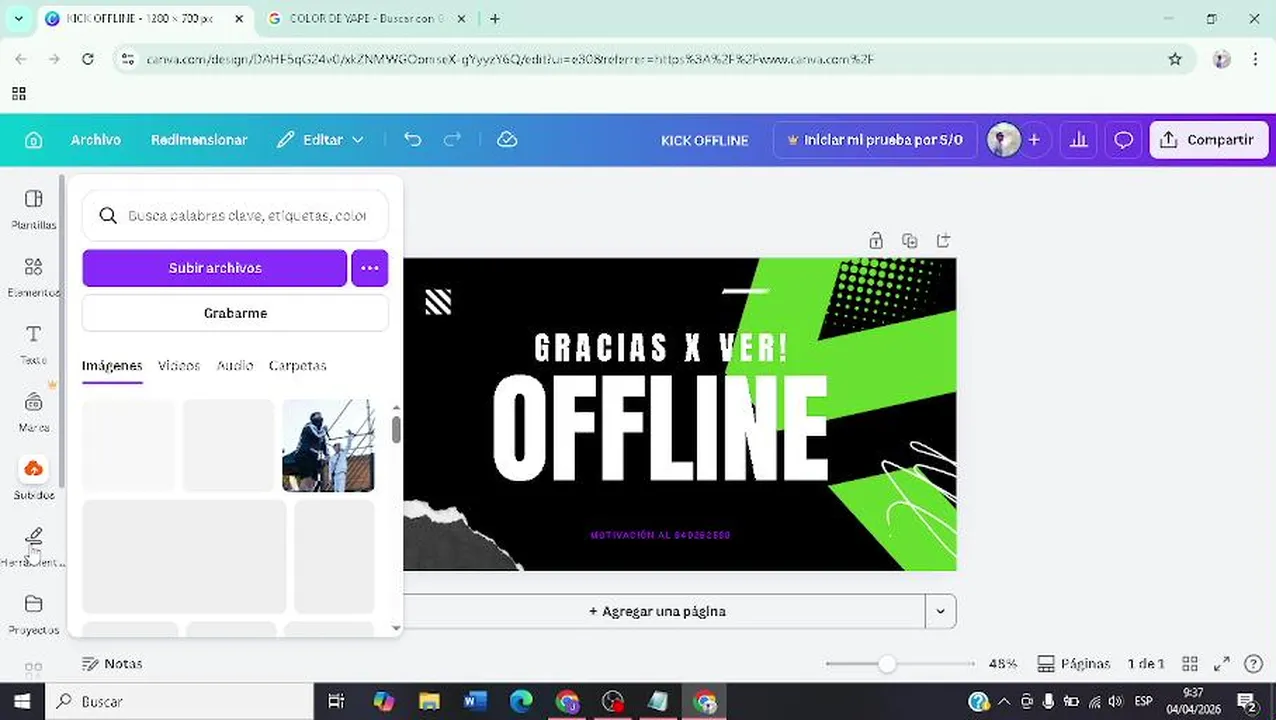Image resolution: width=1276 pixels, height=720 pixels.
Task: Open the 45% zoom level menu
Action: click(1003, 664)
